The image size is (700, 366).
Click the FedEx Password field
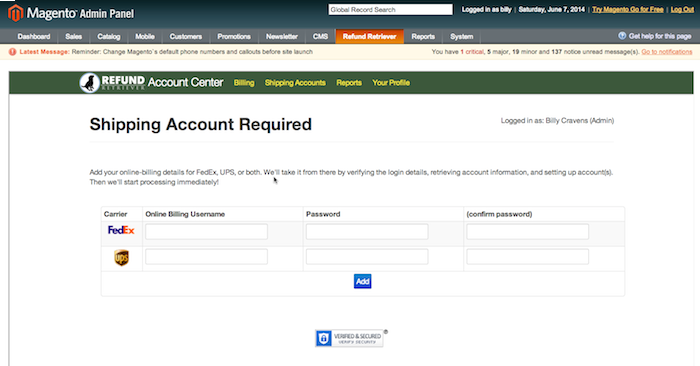pos(367,232)
